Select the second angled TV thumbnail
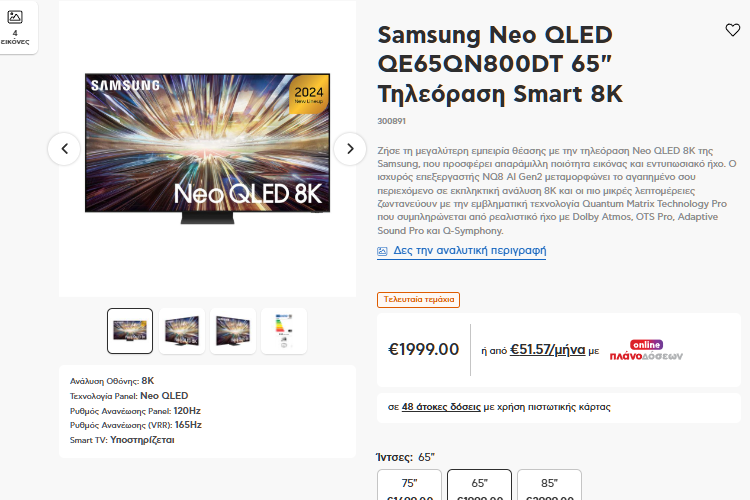 182,331
